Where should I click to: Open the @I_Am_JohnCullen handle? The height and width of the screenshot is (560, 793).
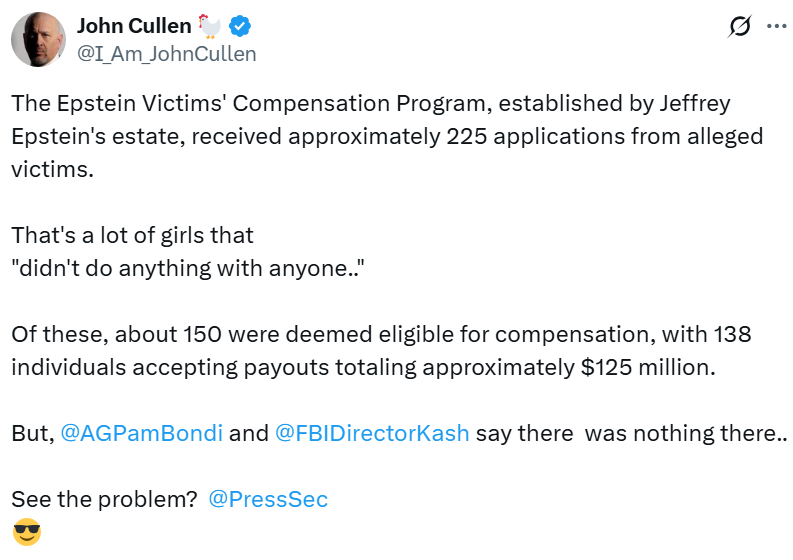(166, 54)
